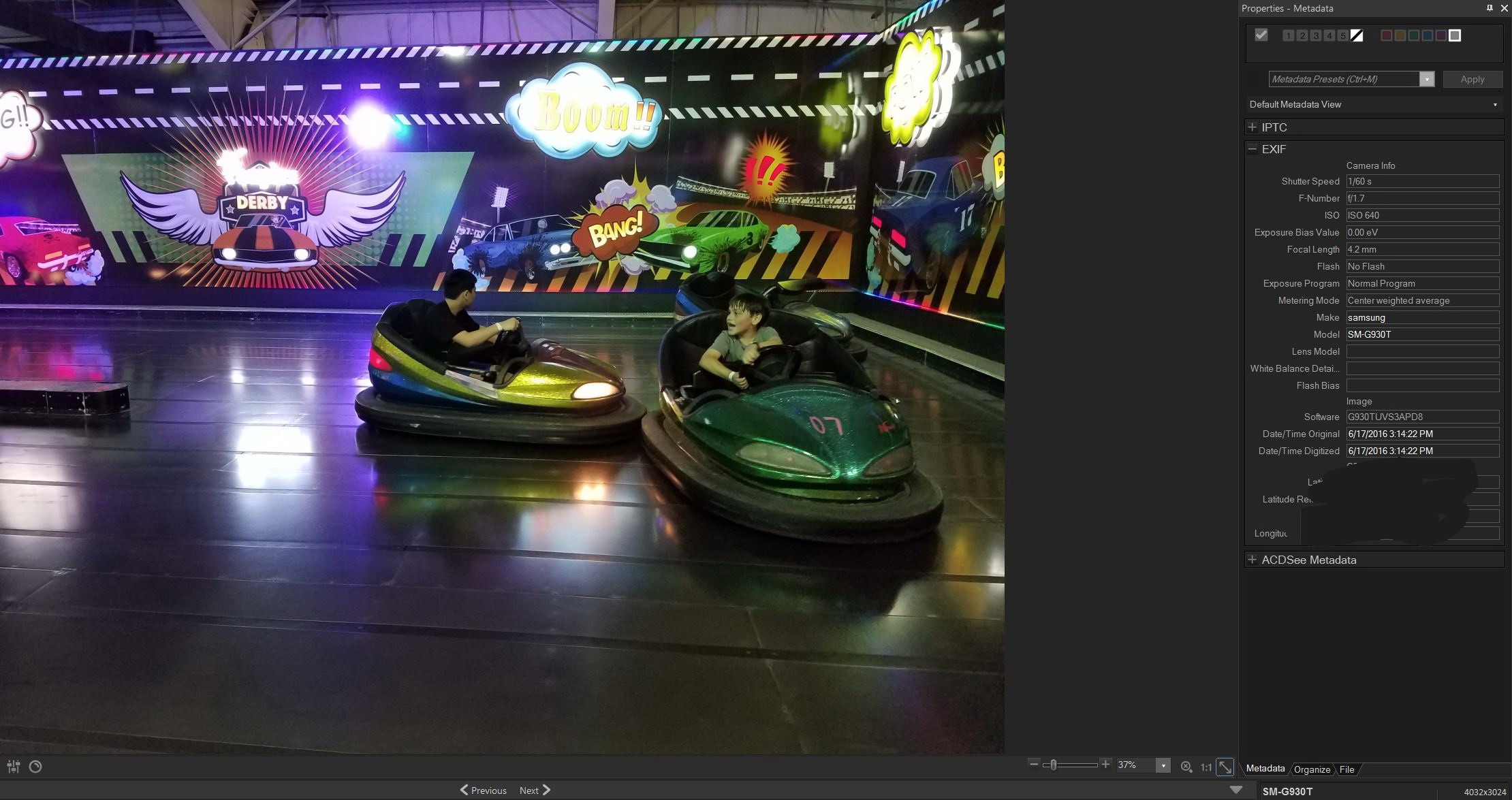Set rating to 3
Image resolution: width=1512 pixels, height=800 pixels.
1316,35
